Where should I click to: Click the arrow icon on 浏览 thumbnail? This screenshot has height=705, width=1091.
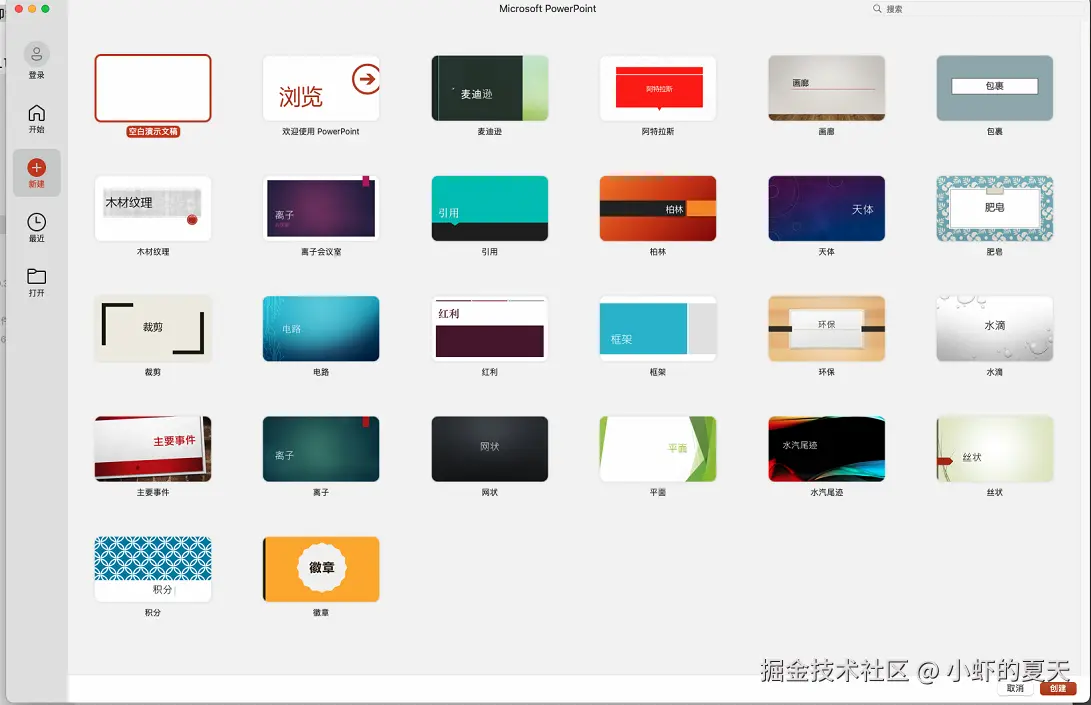[x=366, y=79]
